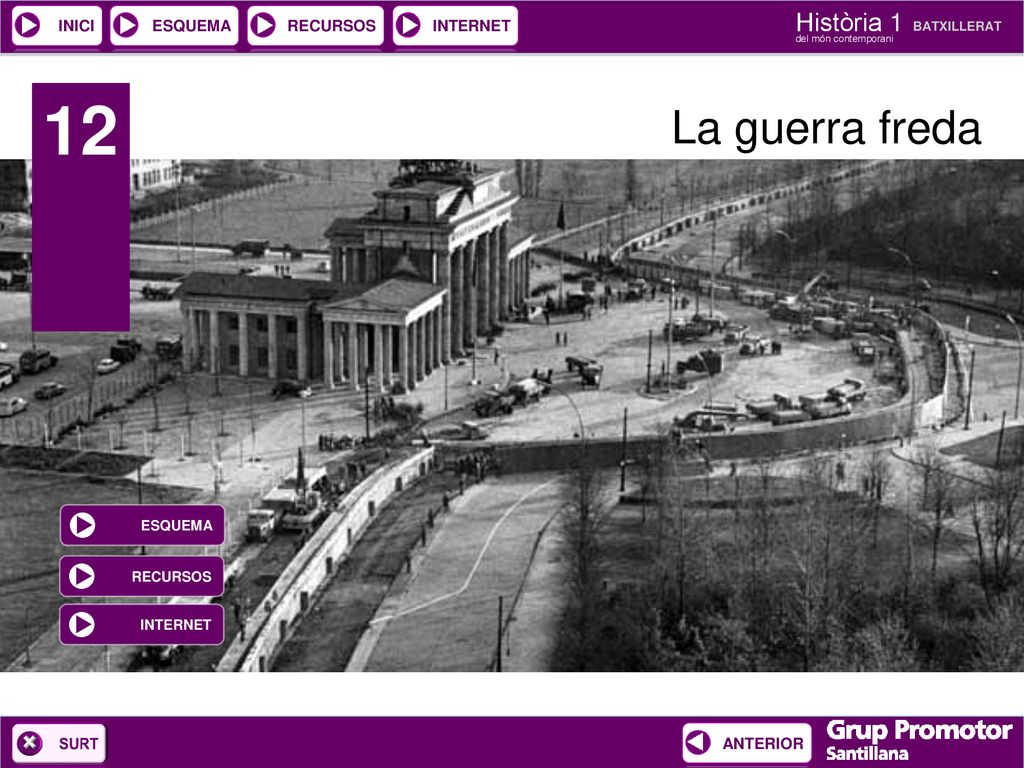Exit with the SURT button
This screenshot has height=768, width=1024.
pos(59,743)
